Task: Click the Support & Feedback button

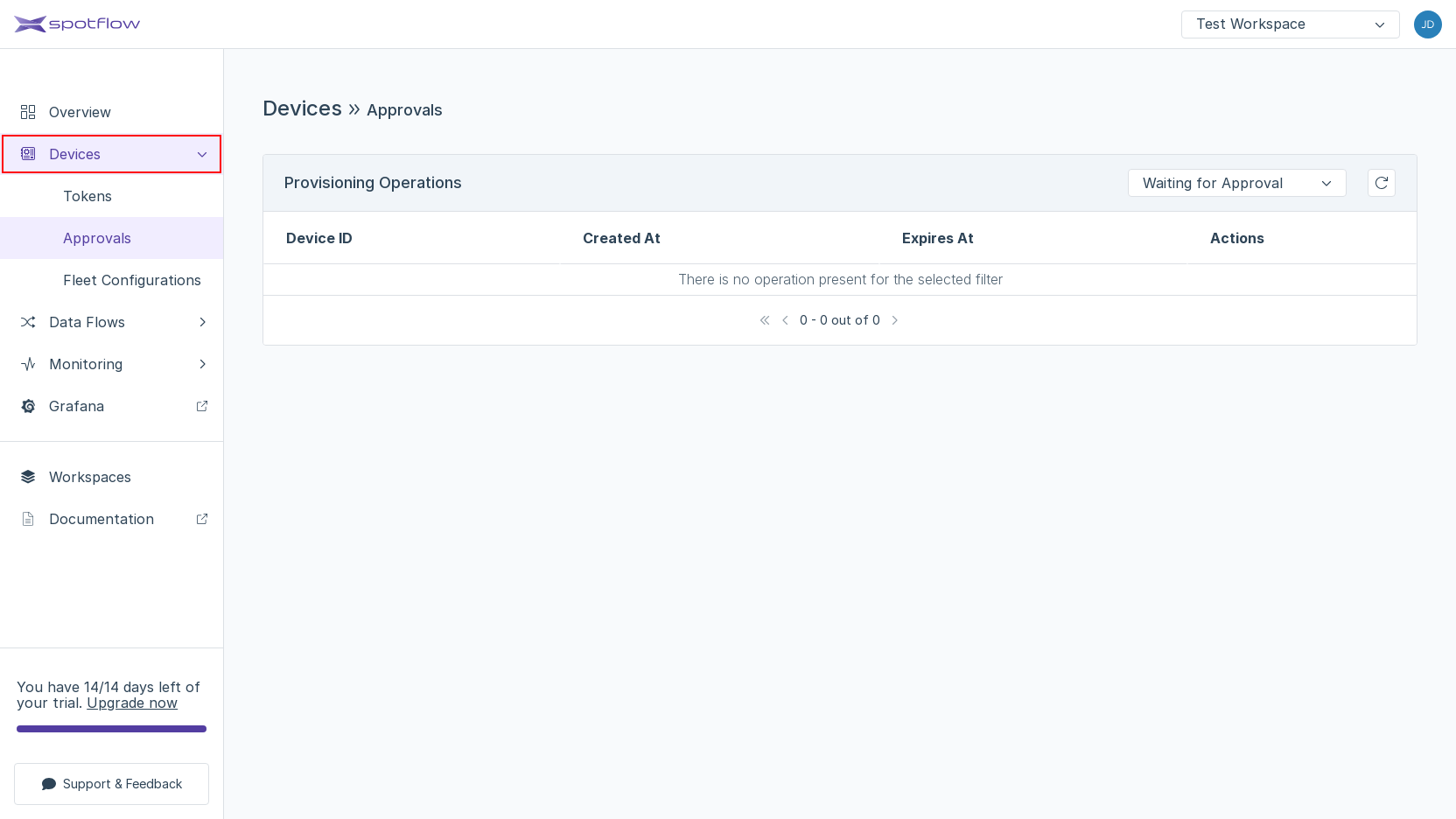Action: (111, 784)
